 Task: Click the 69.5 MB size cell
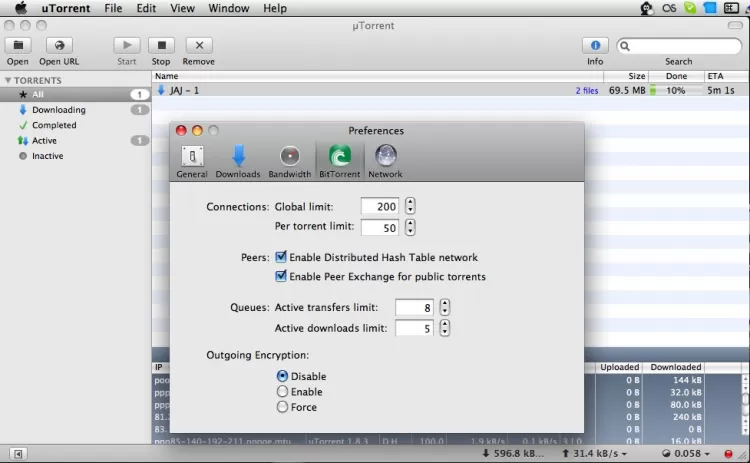coord(627,90)
